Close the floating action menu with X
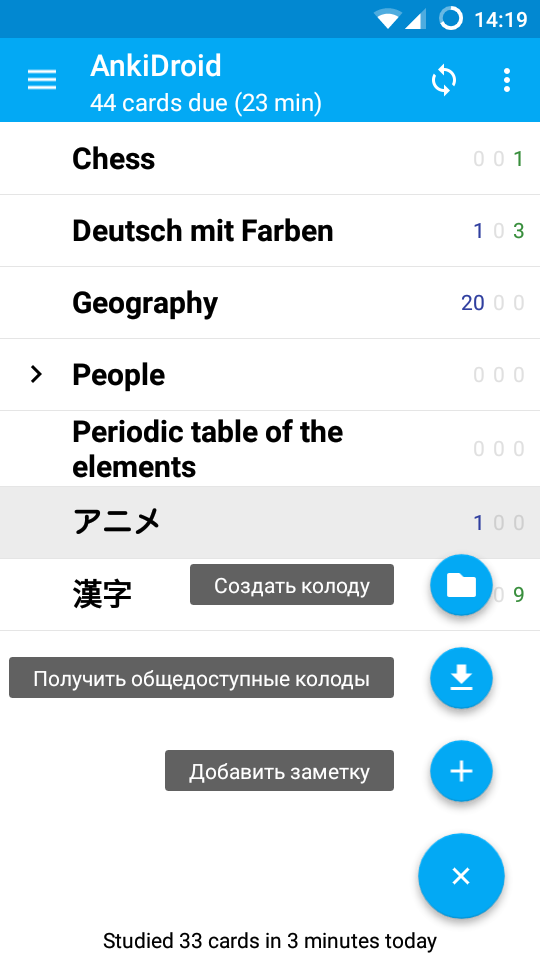Viewport: 540px width, 960px height. click(461, 876)
